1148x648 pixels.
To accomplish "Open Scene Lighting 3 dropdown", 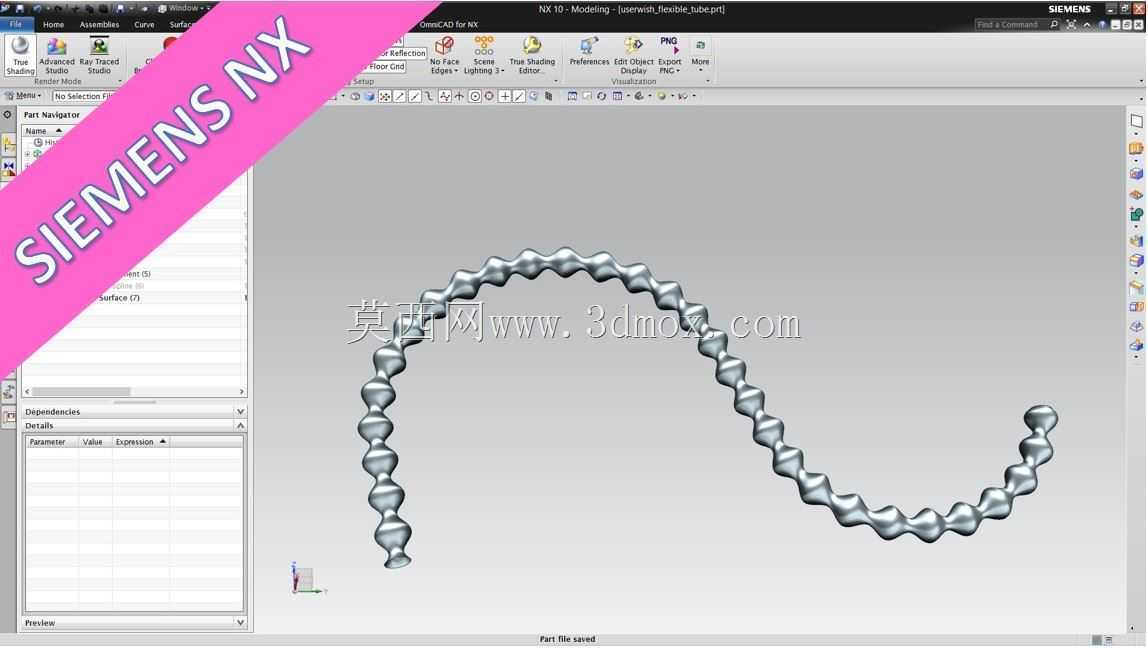I will tap(484, 56).
